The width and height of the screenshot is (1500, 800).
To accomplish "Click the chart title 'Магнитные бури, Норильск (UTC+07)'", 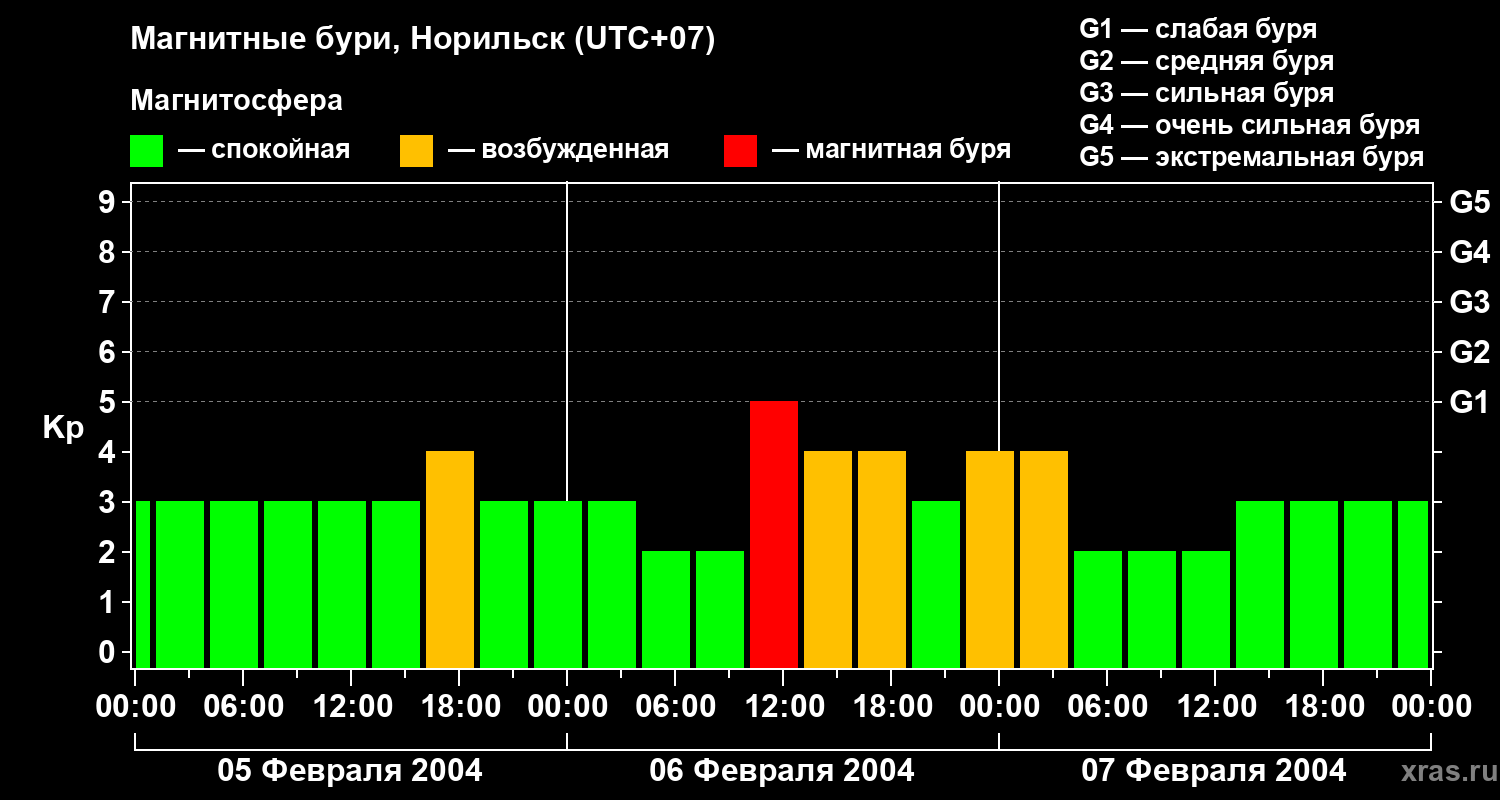I will (x=423, y=40).
